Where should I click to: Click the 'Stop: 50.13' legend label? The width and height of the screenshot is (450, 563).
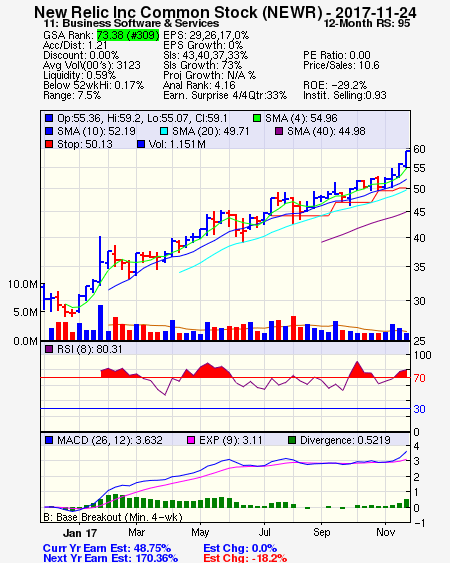(85, 144)
